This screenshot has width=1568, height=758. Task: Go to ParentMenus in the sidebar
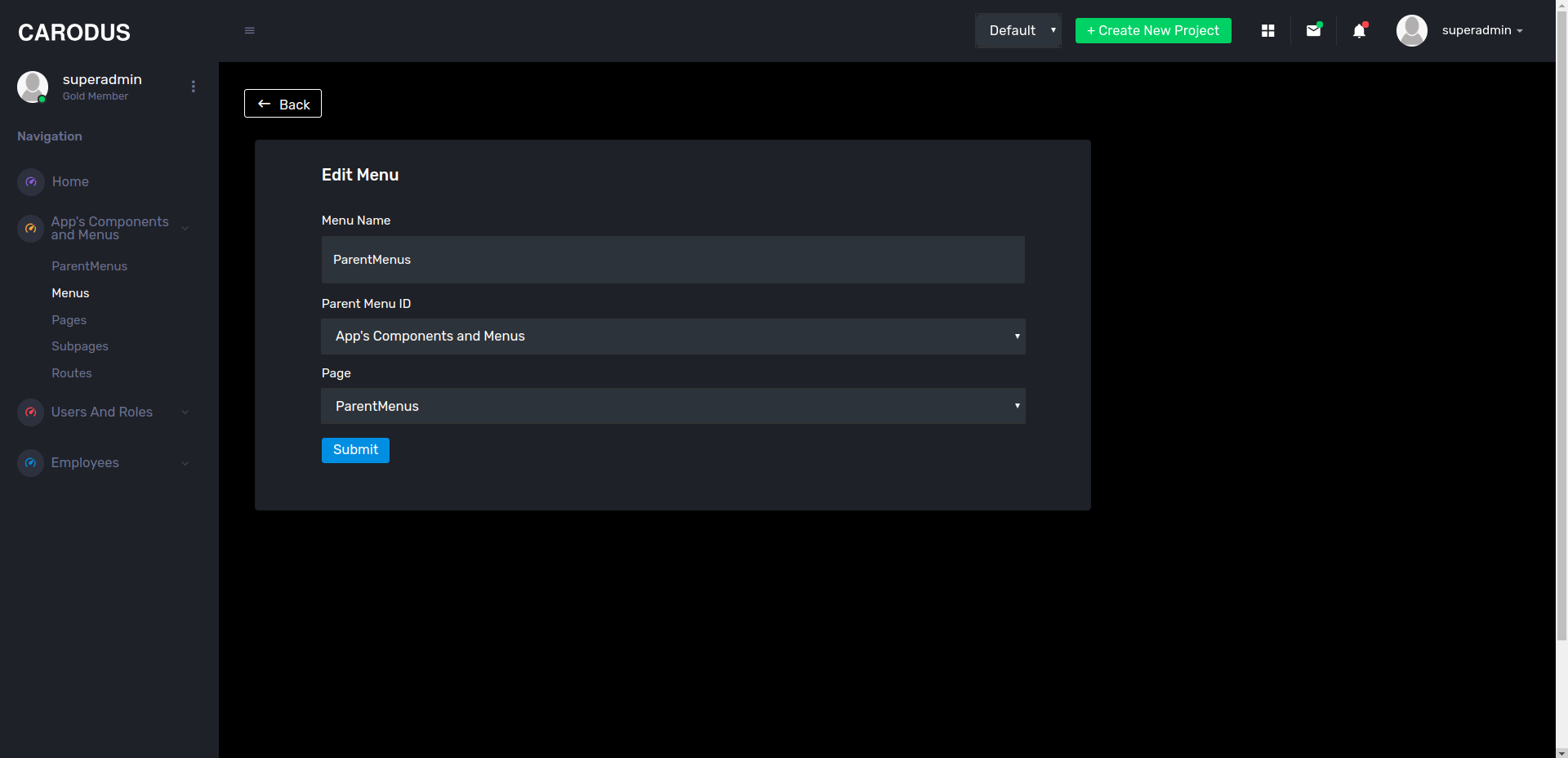89,266
